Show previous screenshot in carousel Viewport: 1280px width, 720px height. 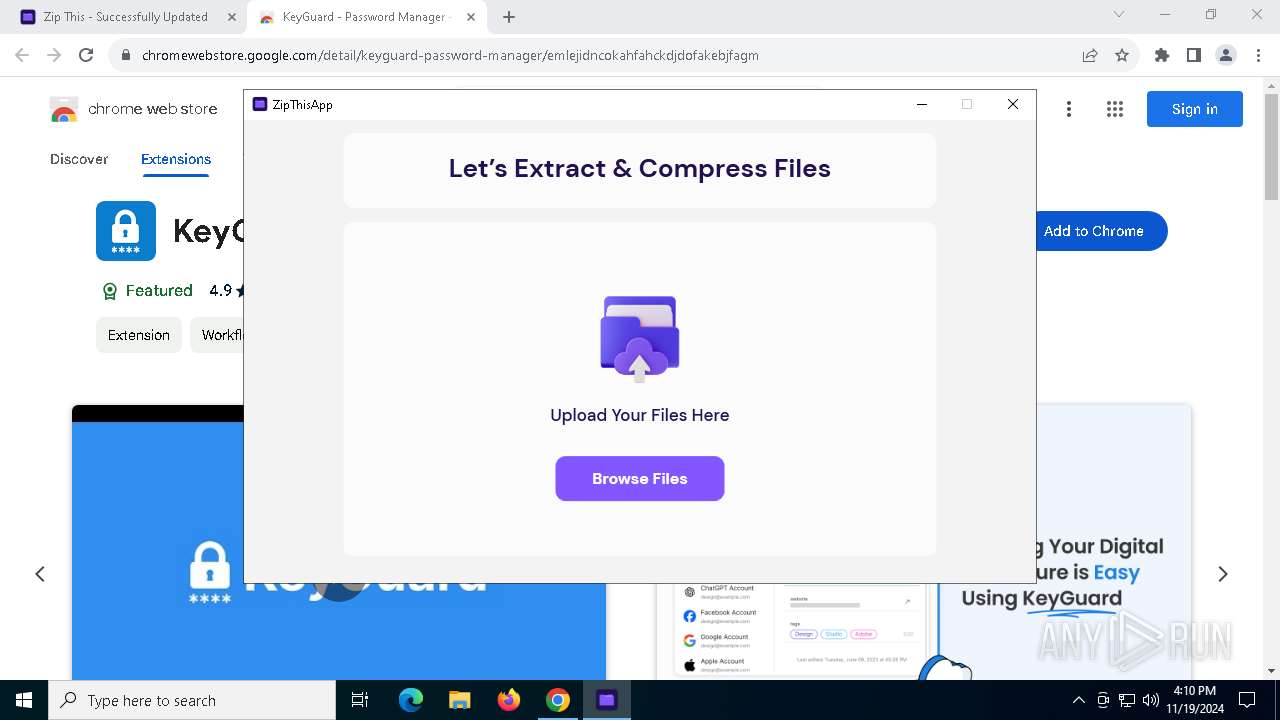[x=40, y=574]
